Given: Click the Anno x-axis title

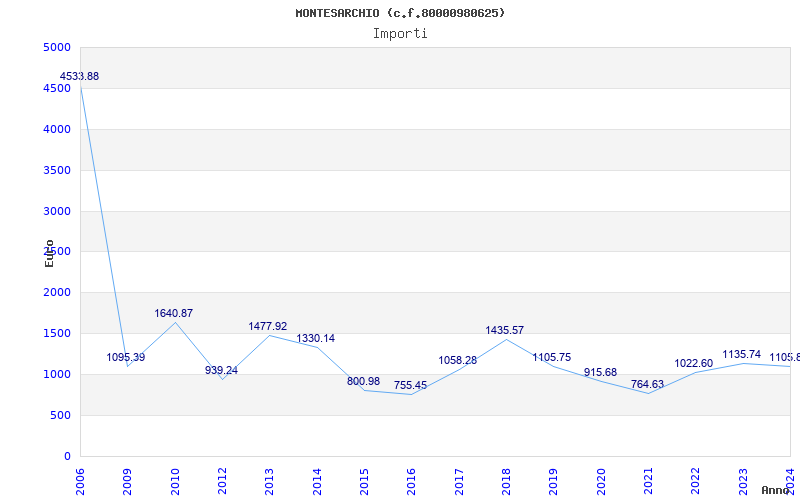Looking at the screenshot, I should pos(775,490).
